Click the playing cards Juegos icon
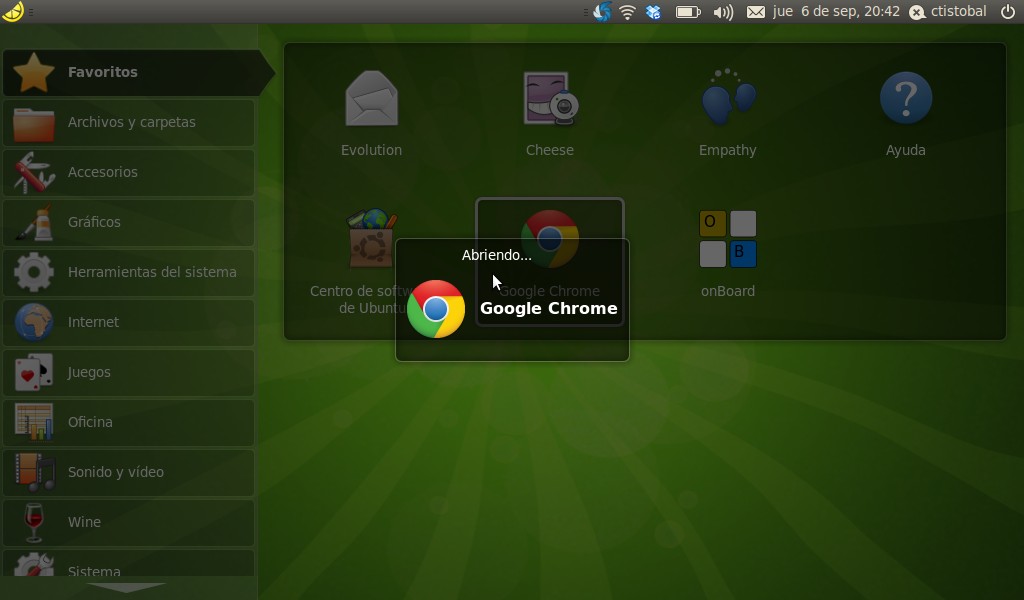This screenshot has width=1024, height=600. 34,372
